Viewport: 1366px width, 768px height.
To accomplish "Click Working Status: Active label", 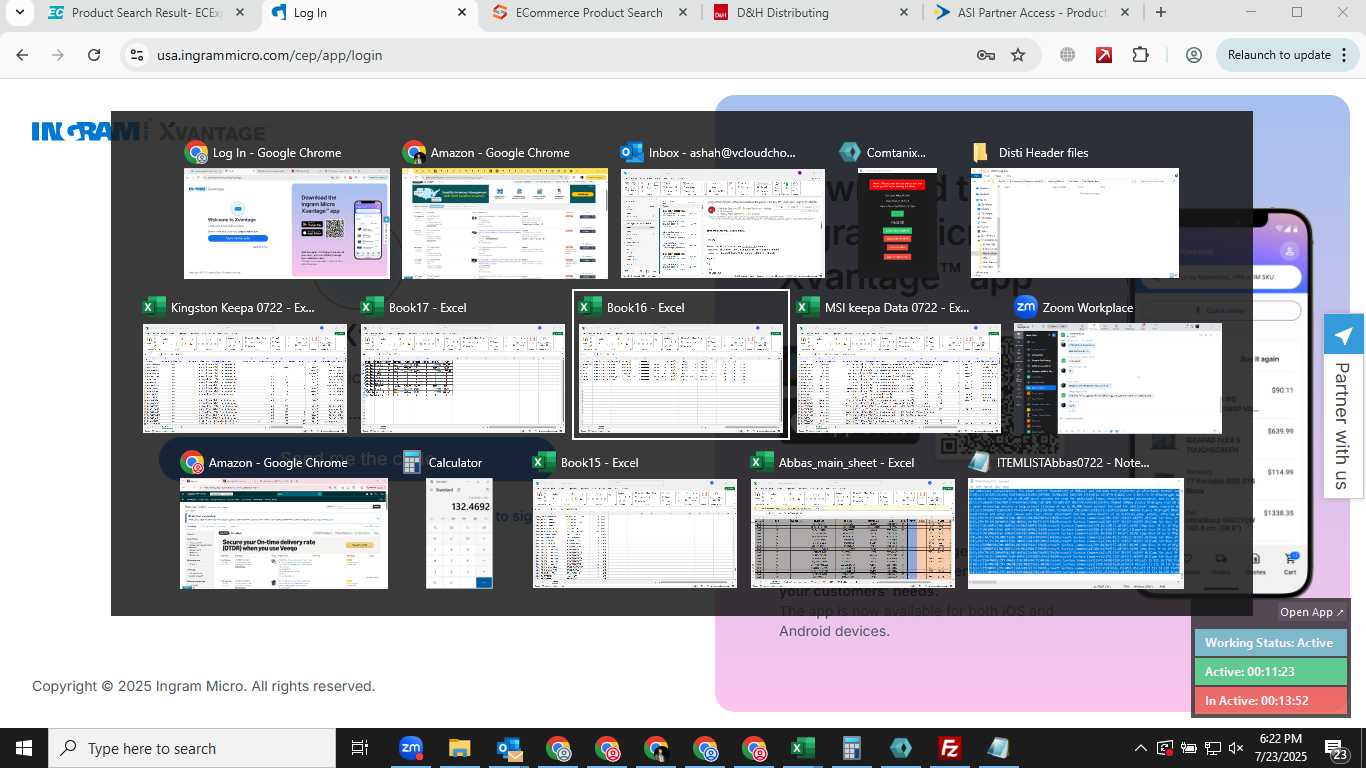I will (x=1270, y=643).
